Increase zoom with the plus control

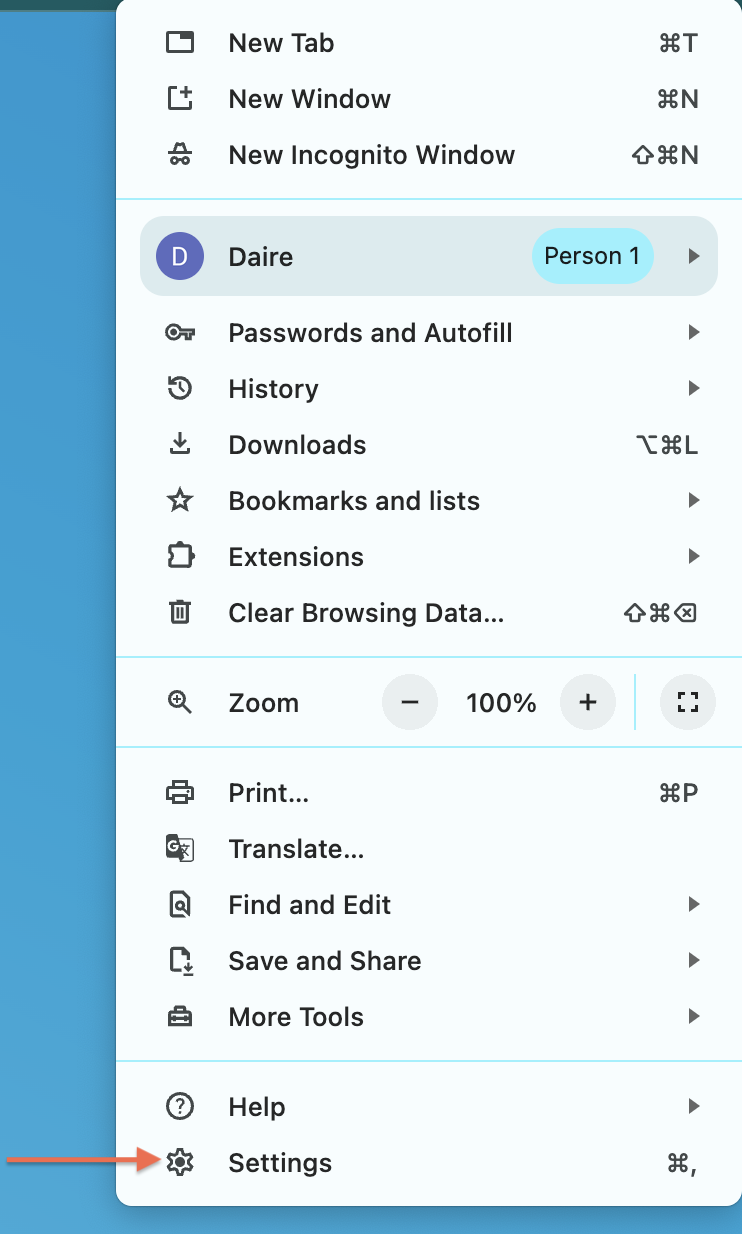pos(588,702)
